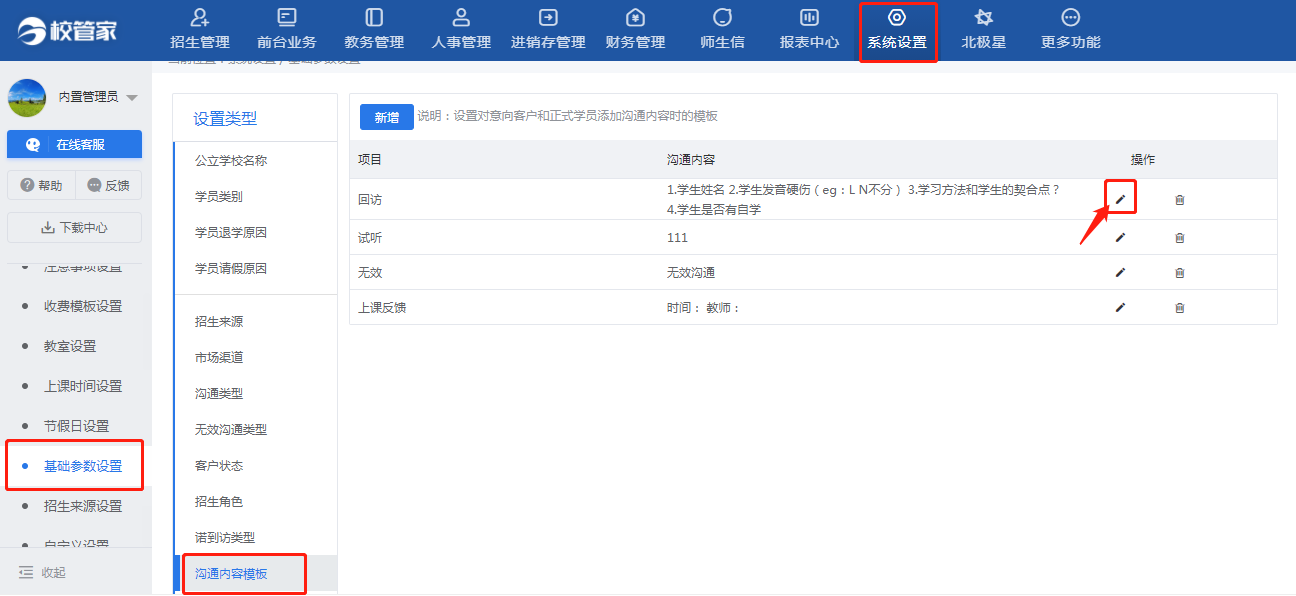Viewport: 1296px width, 596px height.
Task: Click the user avatar thumbnail
Action: 27,98
